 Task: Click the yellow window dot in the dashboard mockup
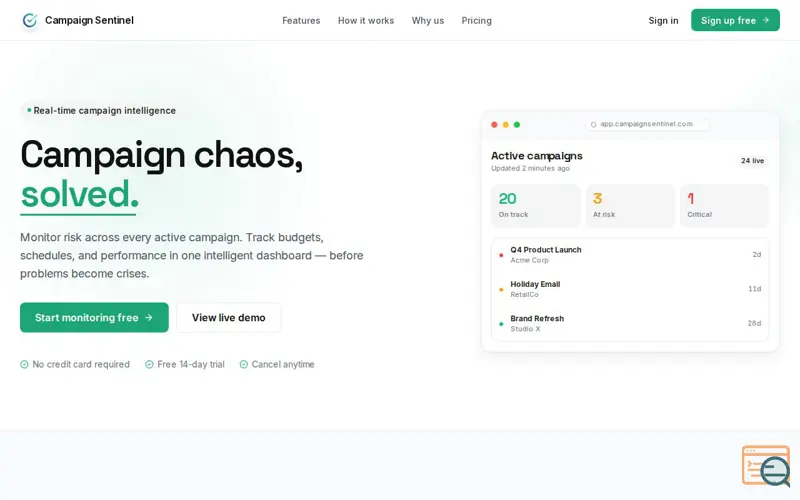pos(505,124)
